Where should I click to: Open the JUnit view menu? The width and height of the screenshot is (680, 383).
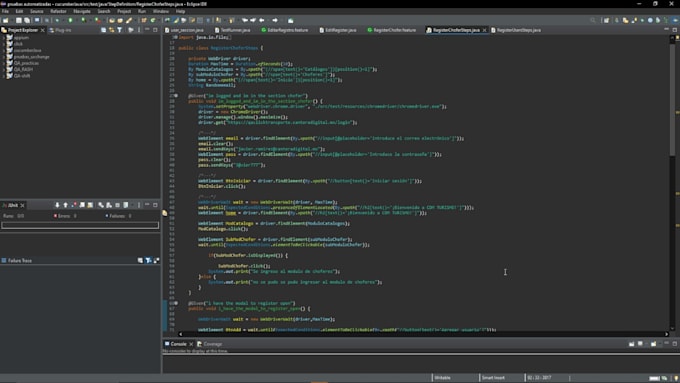click(x=139, y=205)
